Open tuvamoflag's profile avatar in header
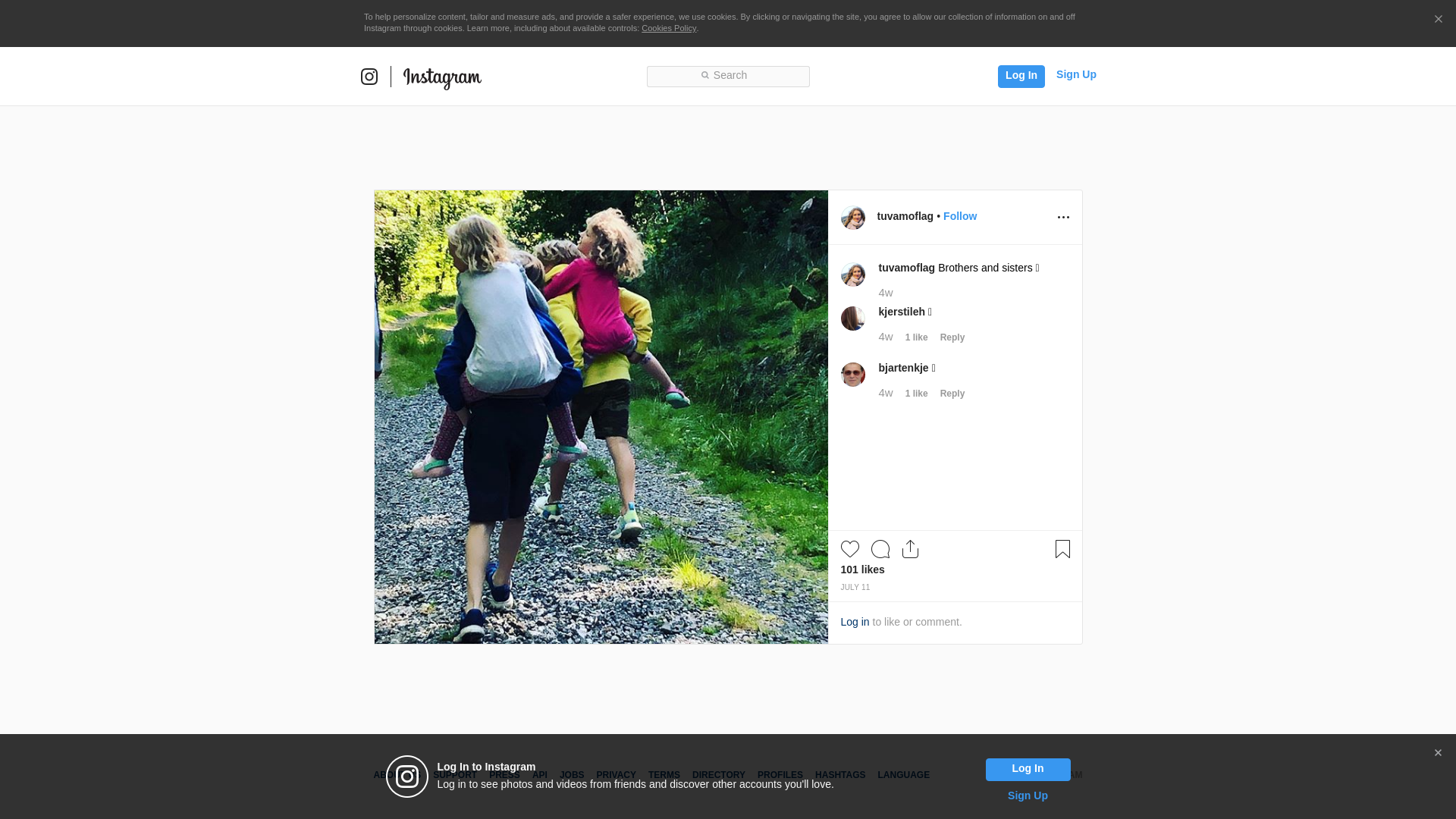This screenshot has width=1456, height=819. [852, 218]
